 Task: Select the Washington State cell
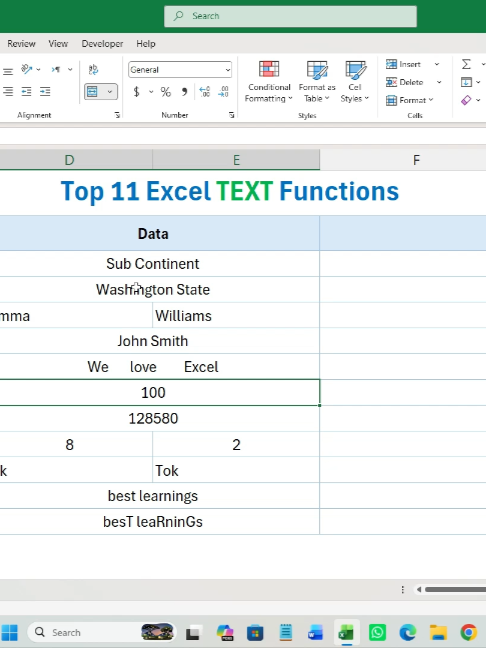tap(160, 289)
